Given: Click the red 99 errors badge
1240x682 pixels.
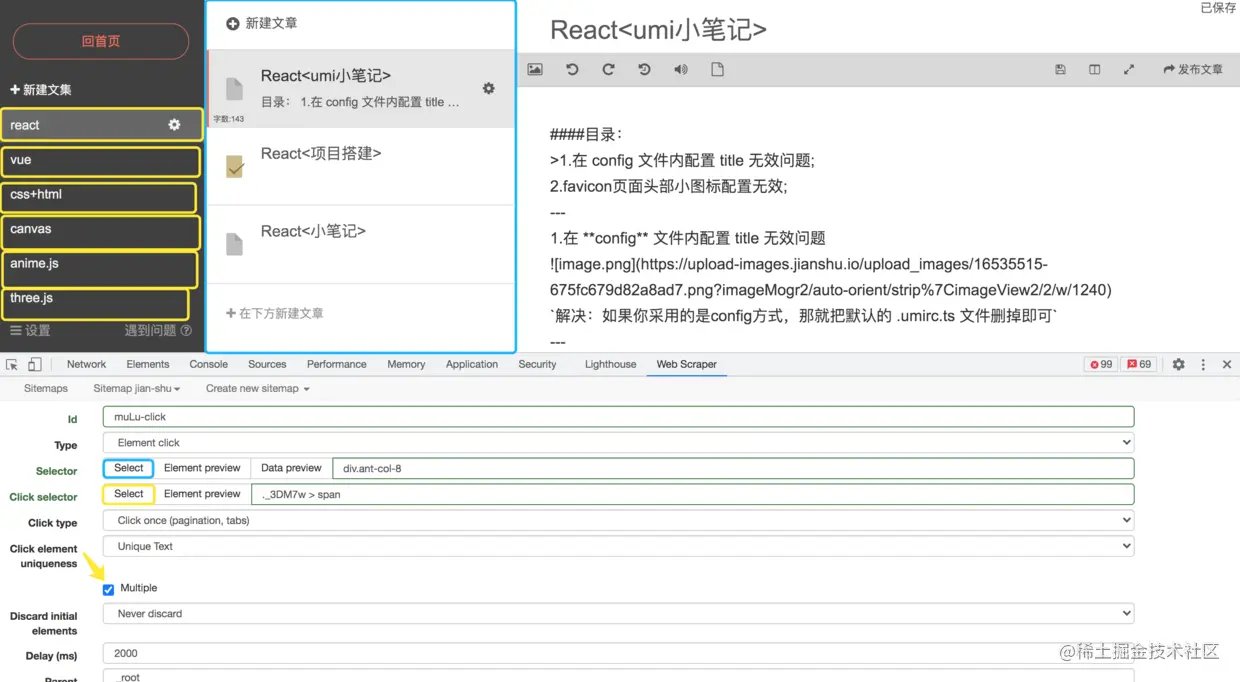Looking at the screenshot, I should click(1100, 365).
